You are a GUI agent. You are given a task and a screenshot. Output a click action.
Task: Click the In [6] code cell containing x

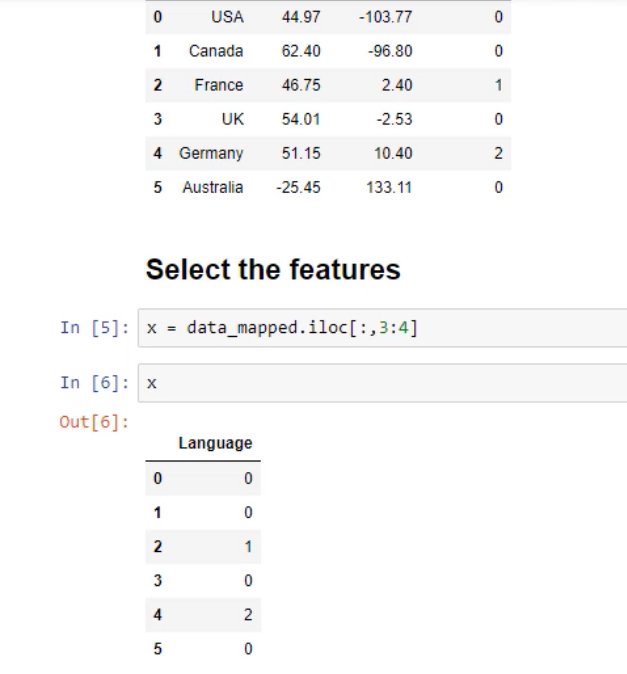point(380,384)
